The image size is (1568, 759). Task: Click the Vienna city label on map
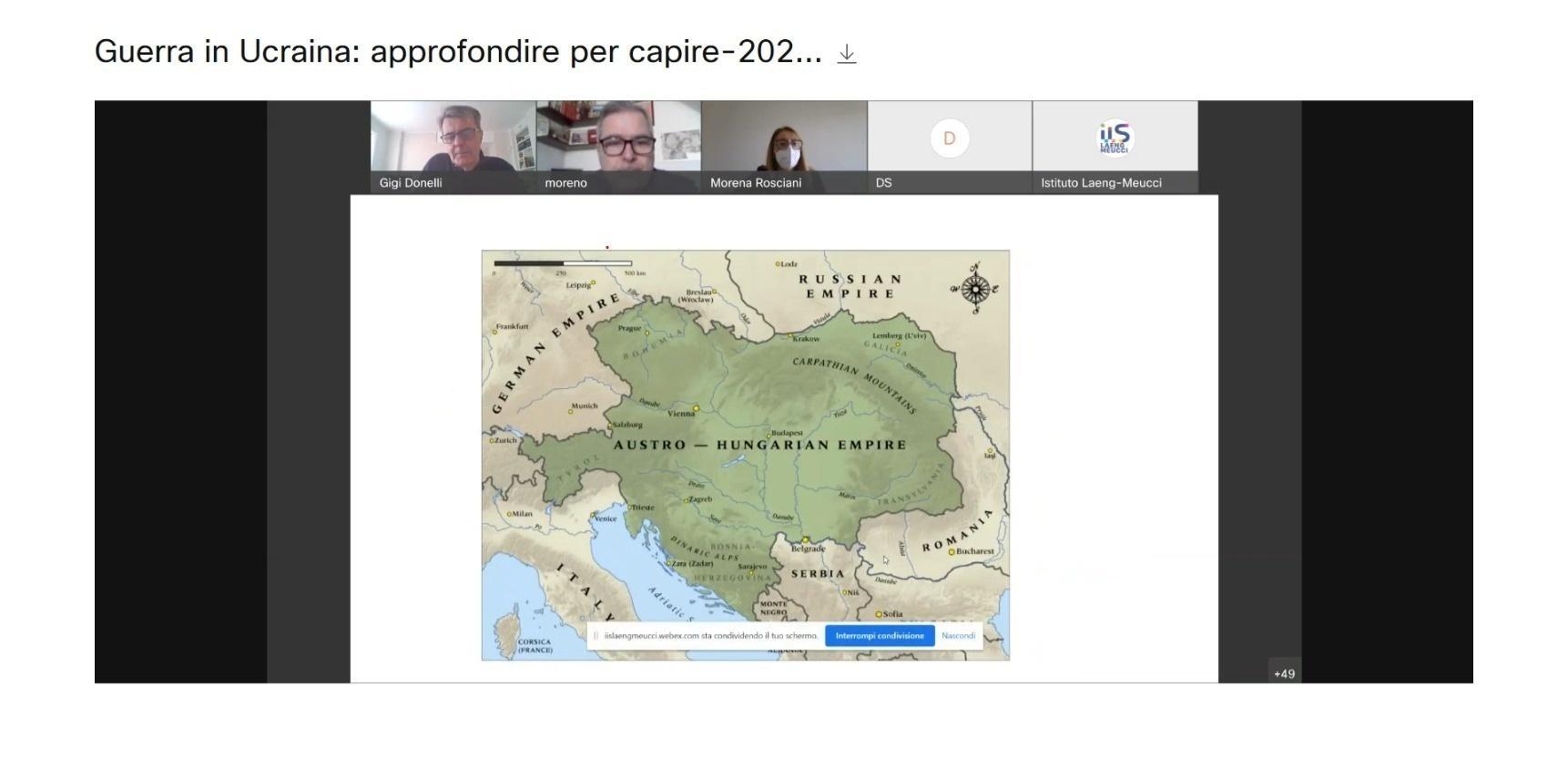(x=681, y=414)
